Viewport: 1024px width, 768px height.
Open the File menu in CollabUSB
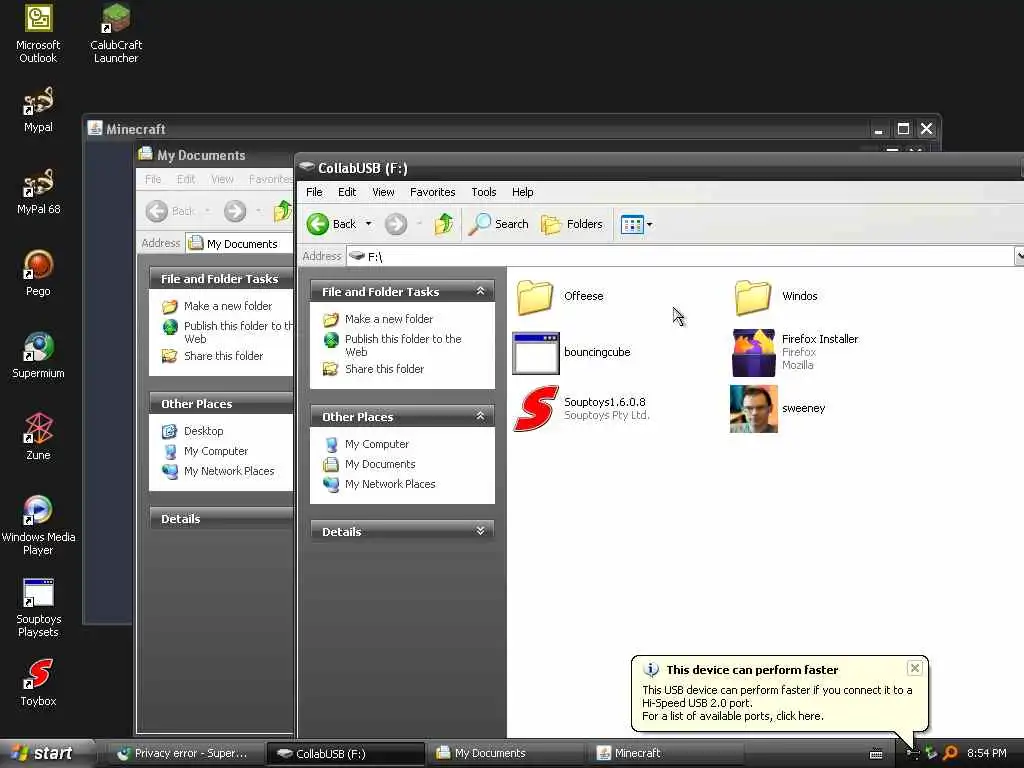(314, 192)
